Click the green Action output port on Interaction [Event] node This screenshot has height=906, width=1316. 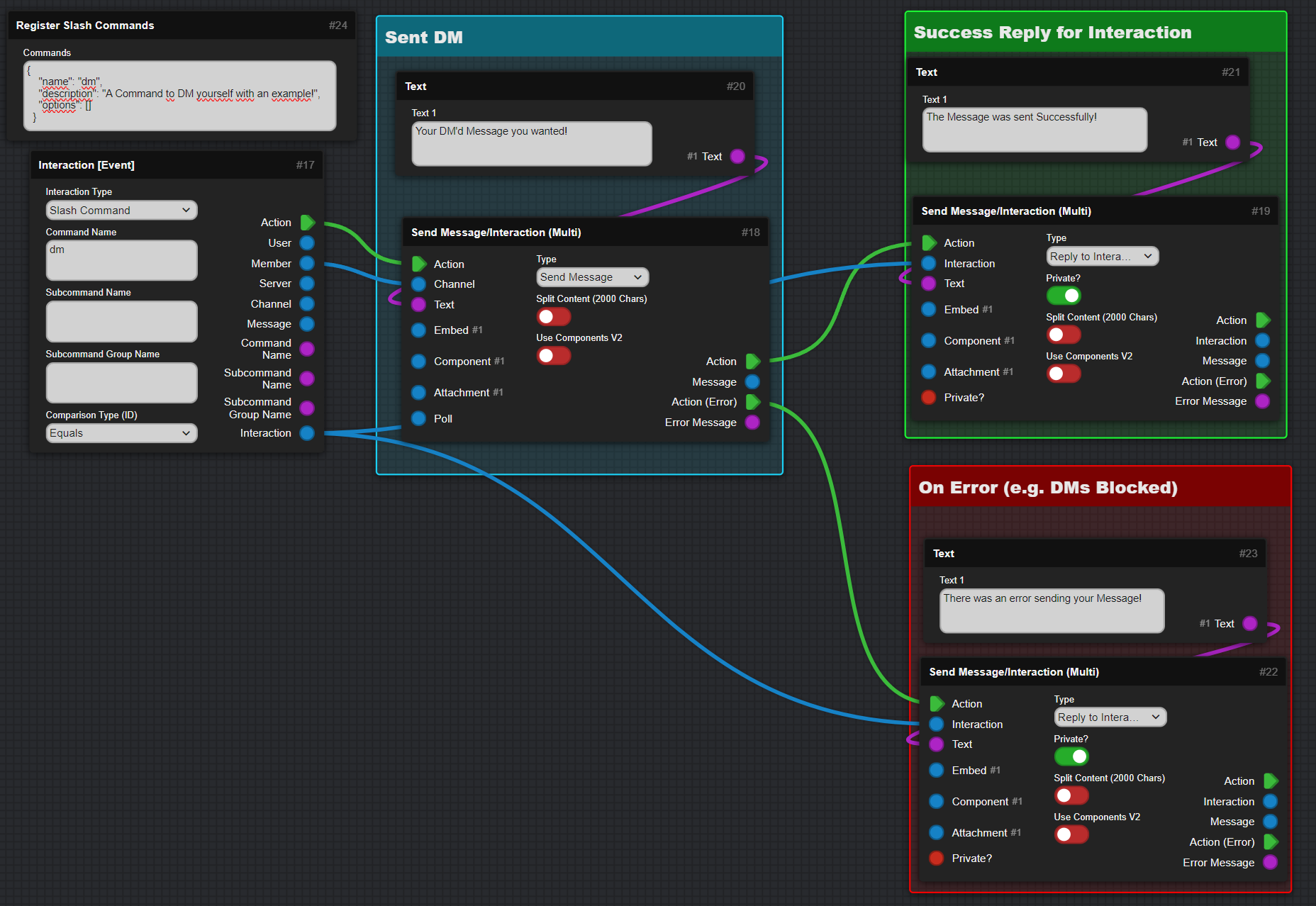[x=307, y=223]
